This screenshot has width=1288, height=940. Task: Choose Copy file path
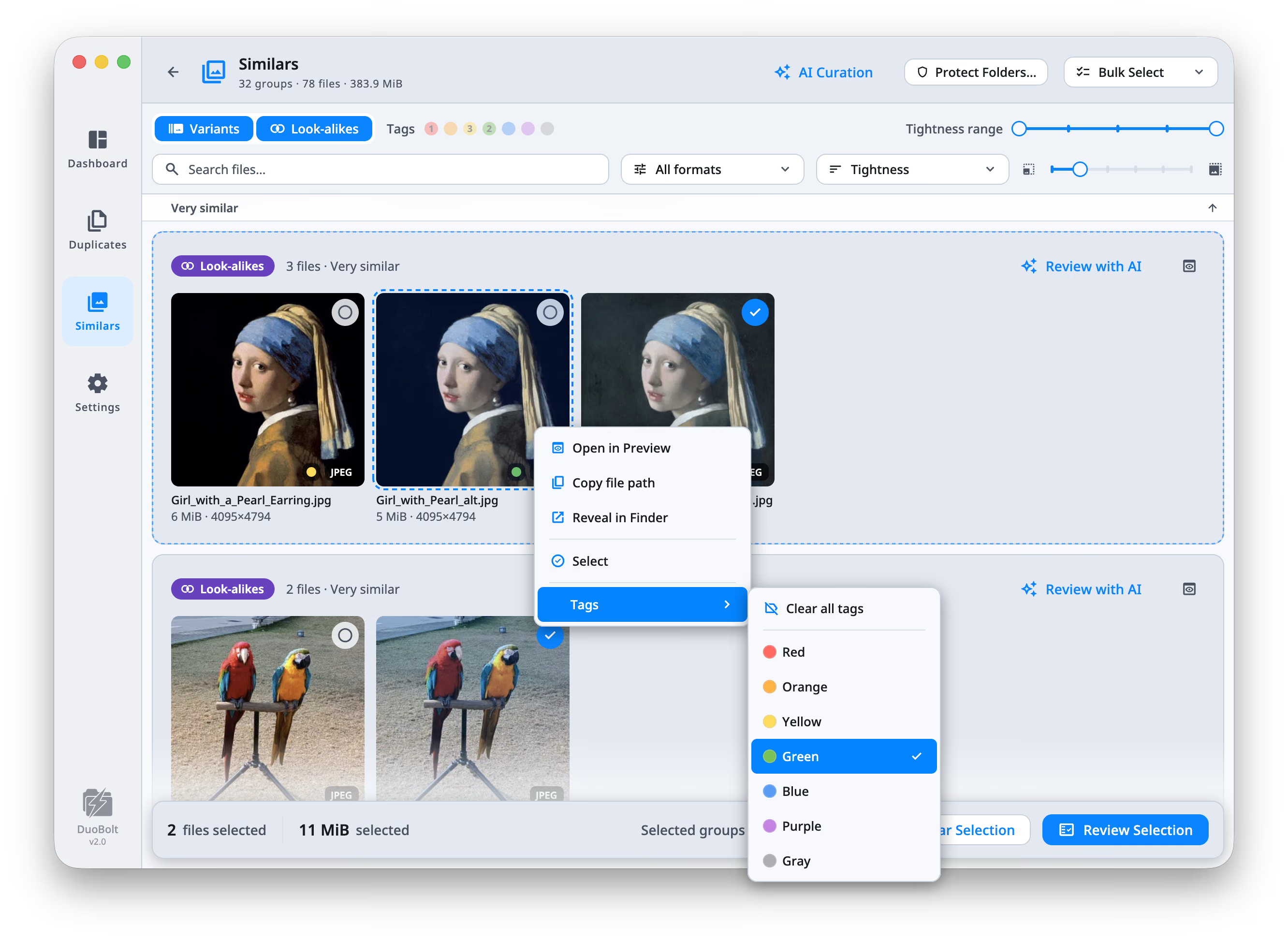click(642, 483)
